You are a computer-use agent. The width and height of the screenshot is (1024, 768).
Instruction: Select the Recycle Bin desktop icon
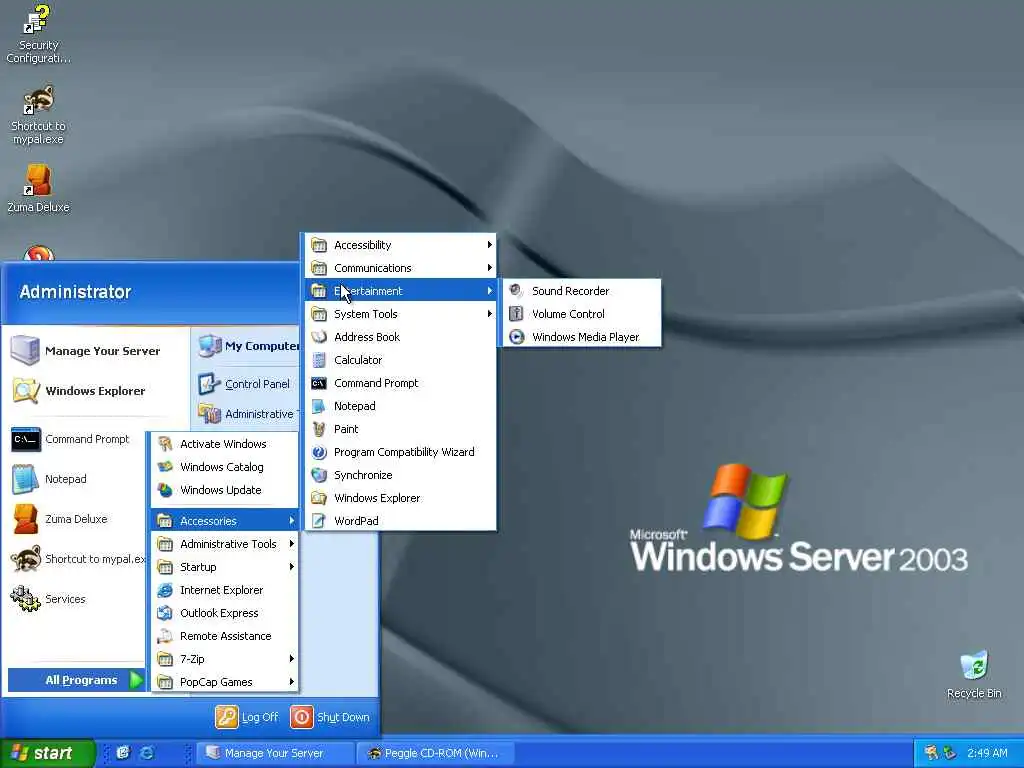pyautogui.click(x=974, y=675)
